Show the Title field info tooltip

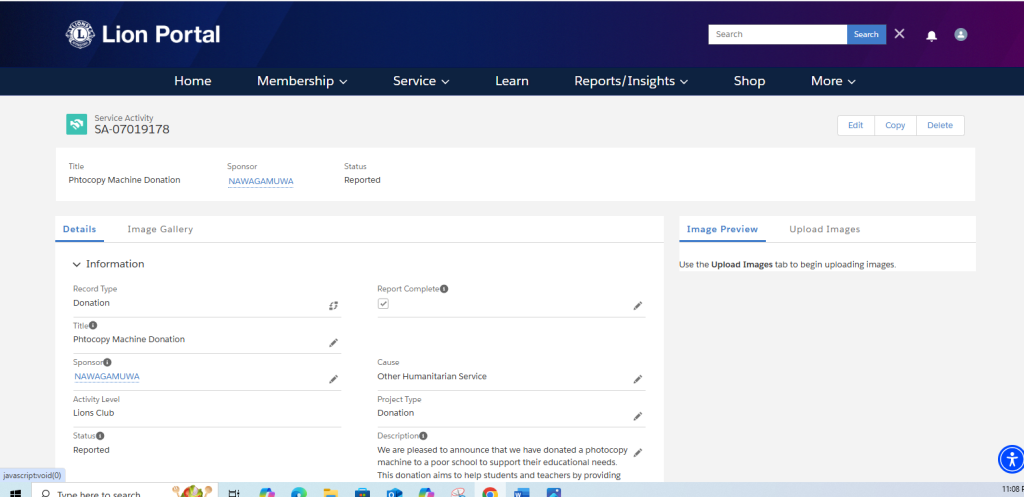pyautogui.click(x=93, y=325)
